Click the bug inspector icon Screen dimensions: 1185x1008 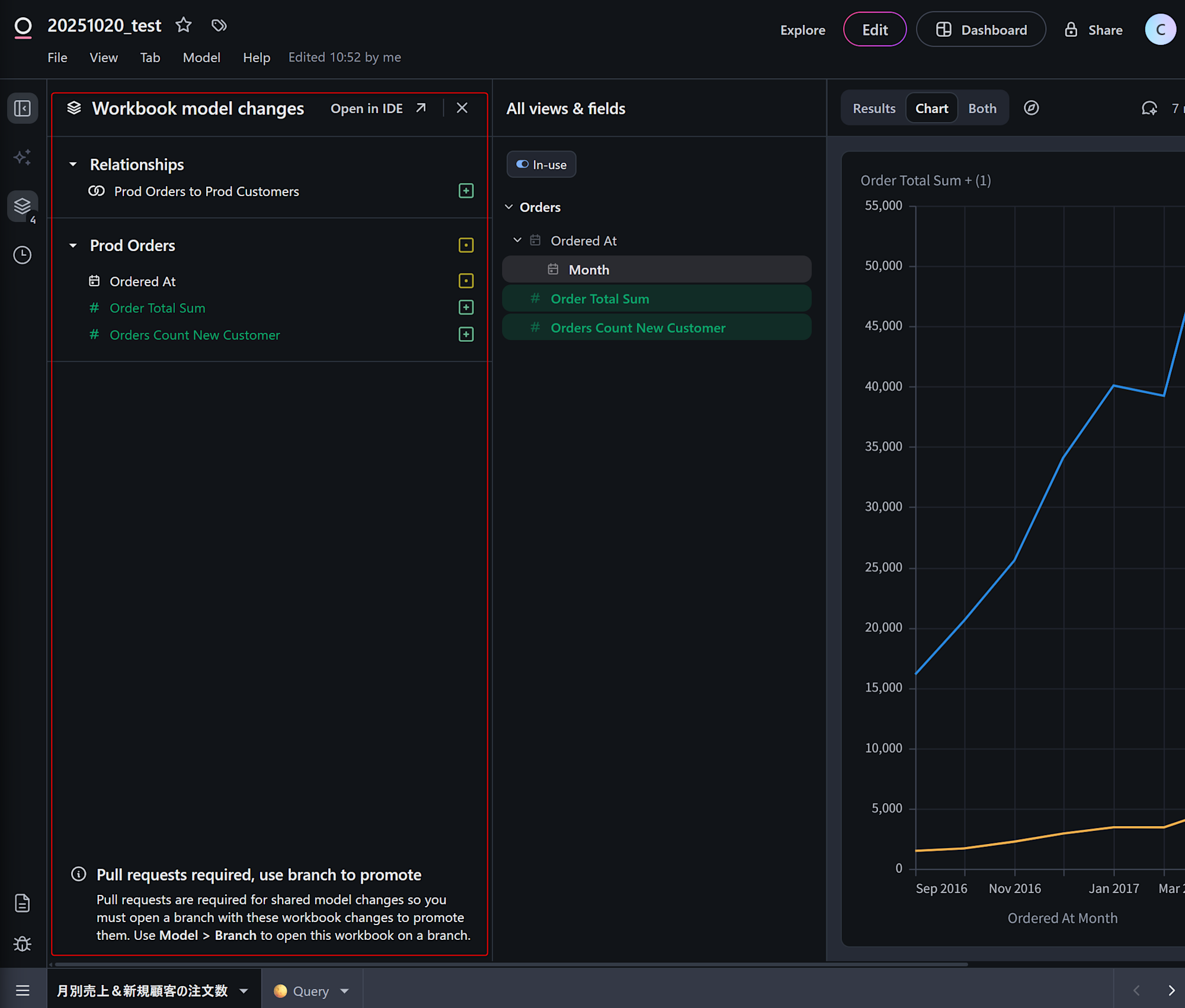point(23,943)
